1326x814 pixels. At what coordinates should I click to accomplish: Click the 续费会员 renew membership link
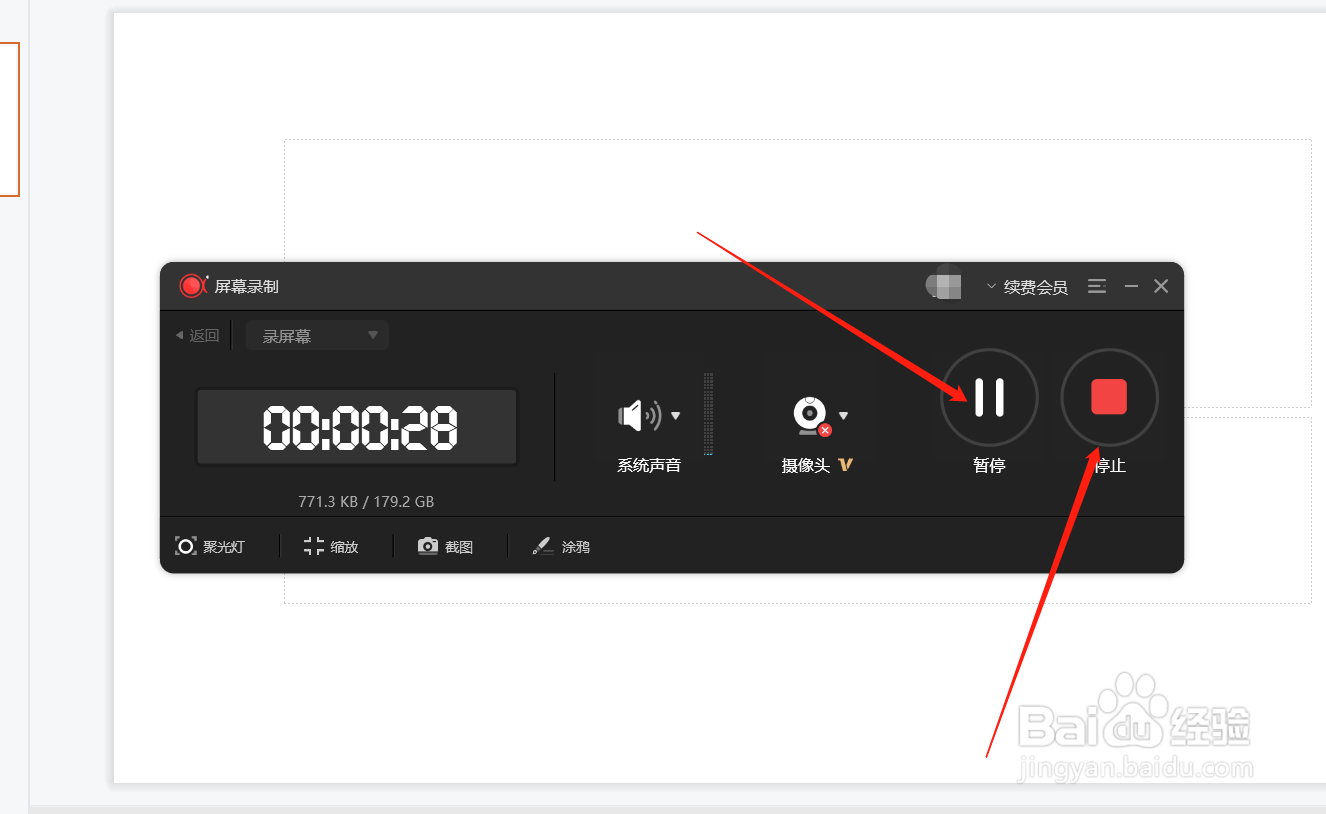point(1036,287)
